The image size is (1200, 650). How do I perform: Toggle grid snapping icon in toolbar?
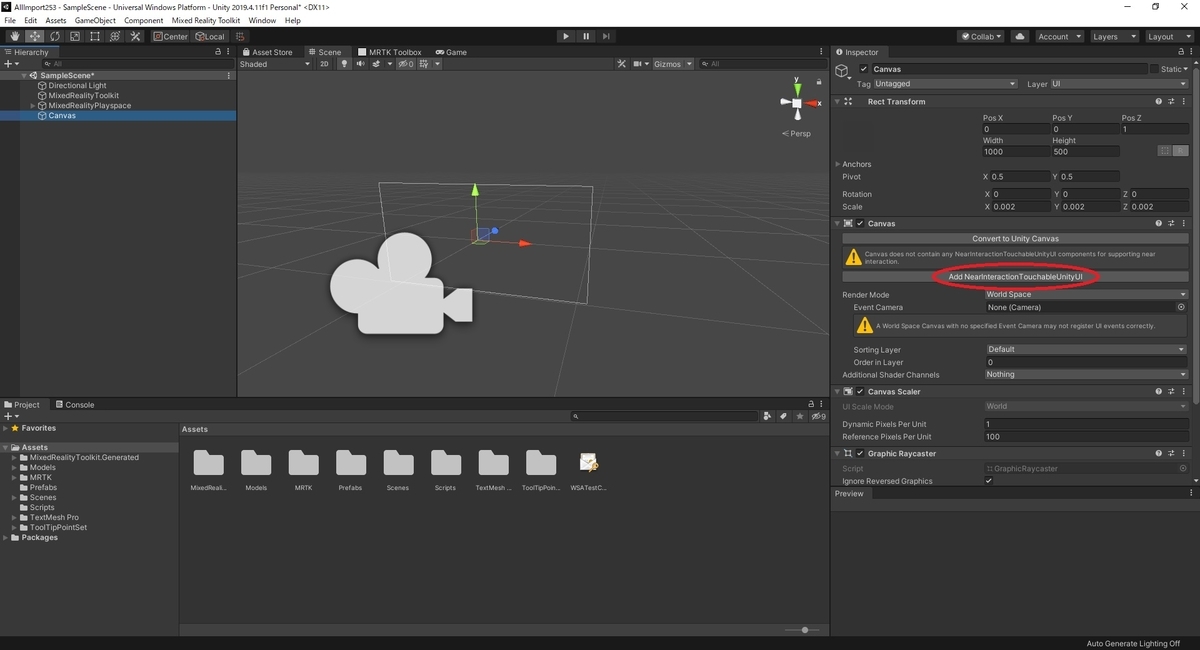pyautogui.click(x=240, y=36)
